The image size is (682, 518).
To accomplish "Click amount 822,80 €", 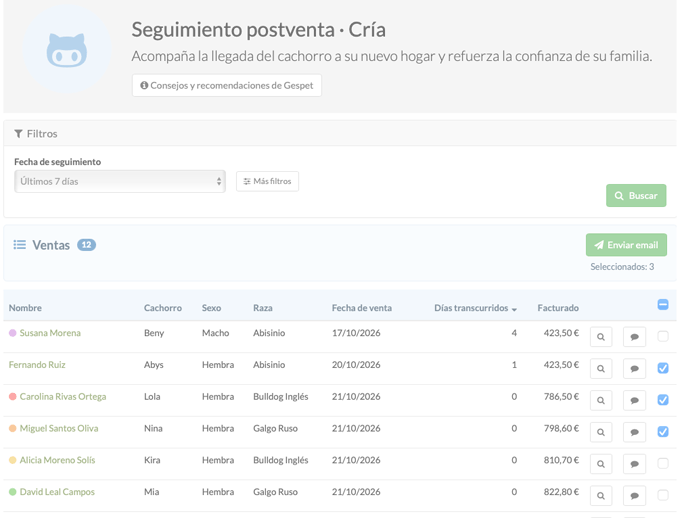I will coord(561,491).
